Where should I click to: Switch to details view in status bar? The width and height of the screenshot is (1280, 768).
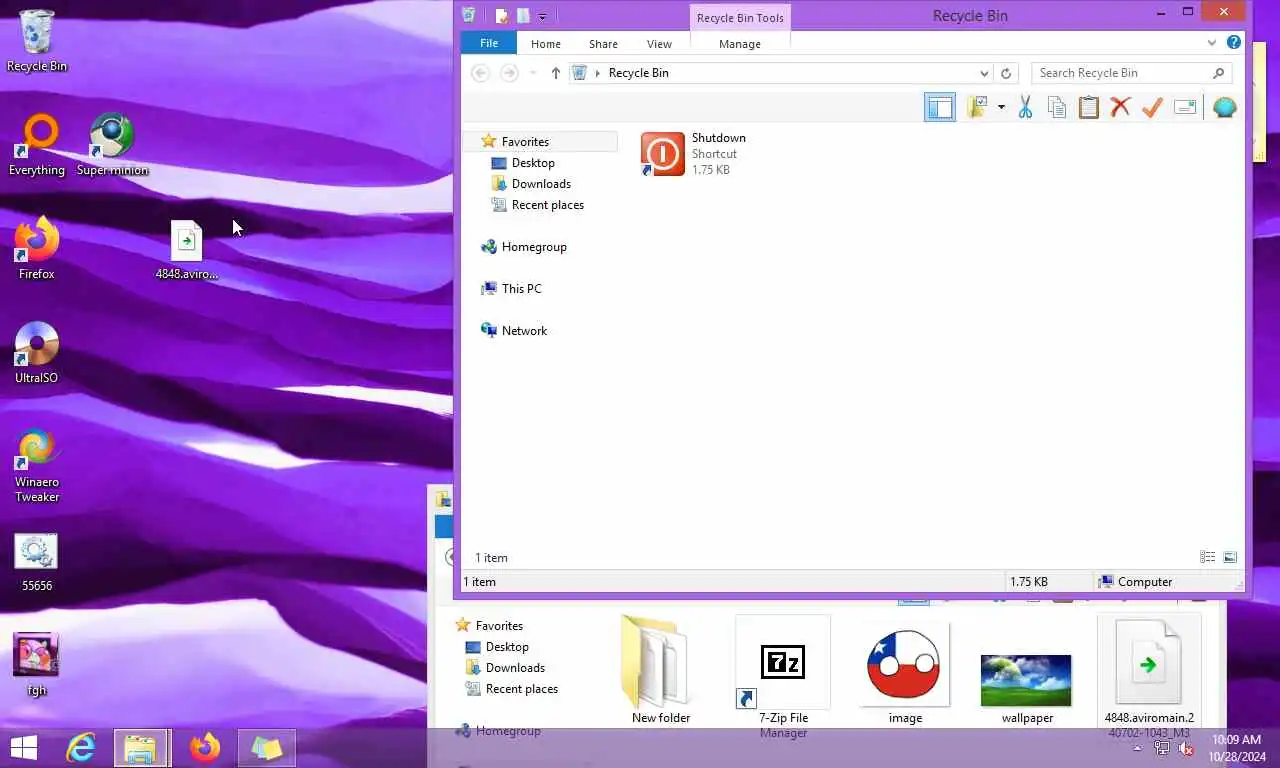tap(1208, 557)
